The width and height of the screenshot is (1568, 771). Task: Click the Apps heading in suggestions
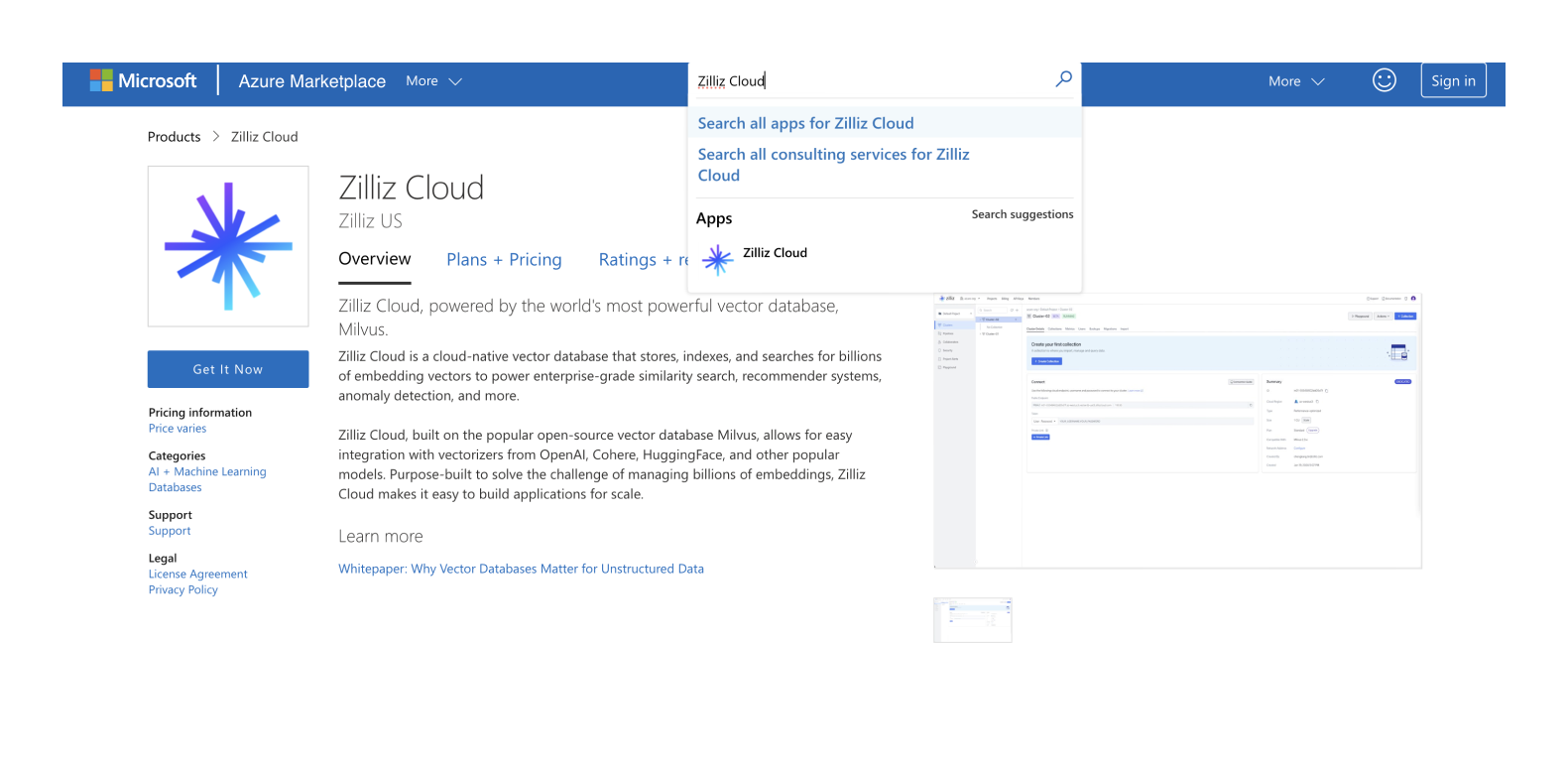714,218
